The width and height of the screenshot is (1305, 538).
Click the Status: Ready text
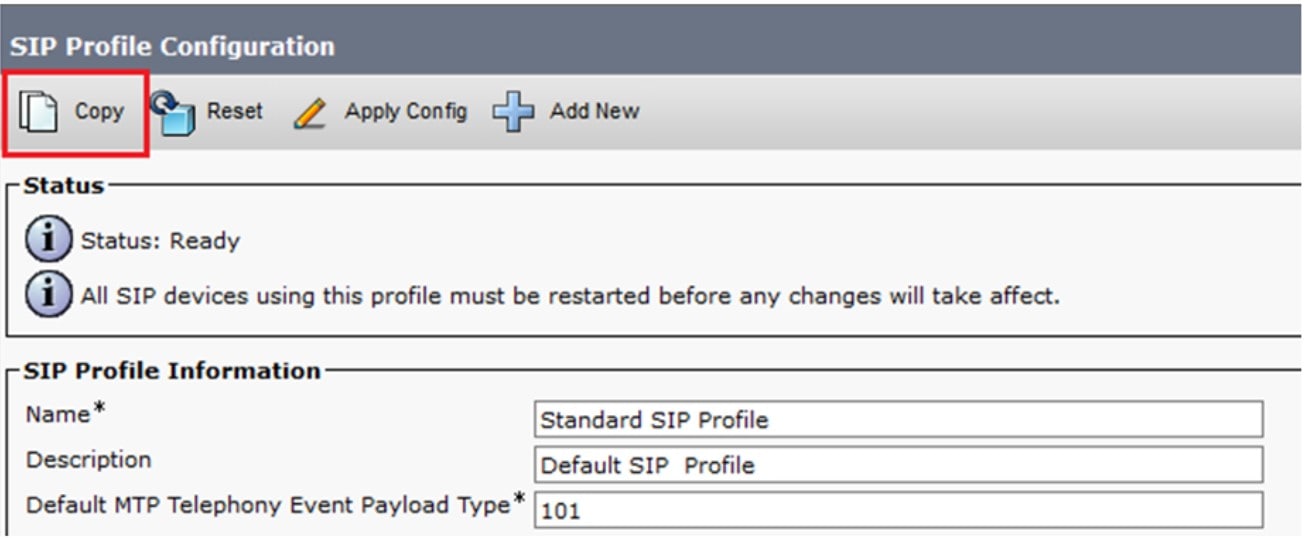coord(160,241)
